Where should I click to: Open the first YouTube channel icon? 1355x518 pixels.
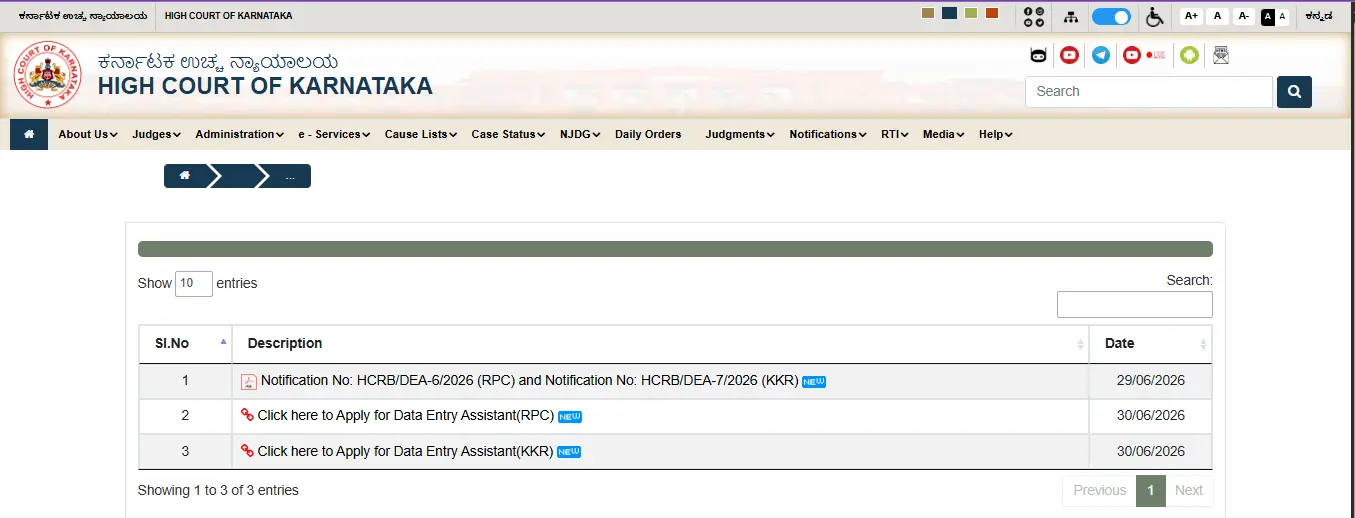[x=1069, y=55]
